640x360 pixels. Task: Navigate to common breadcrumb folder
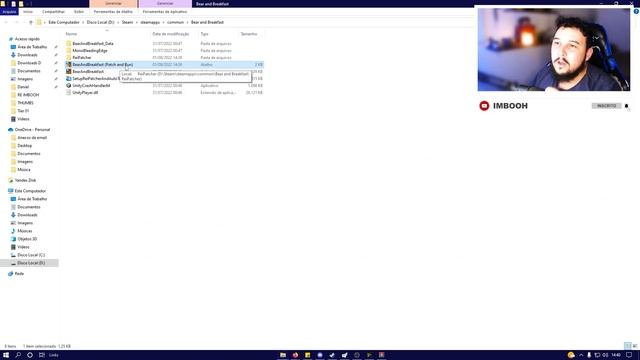(x=176, y=22)
